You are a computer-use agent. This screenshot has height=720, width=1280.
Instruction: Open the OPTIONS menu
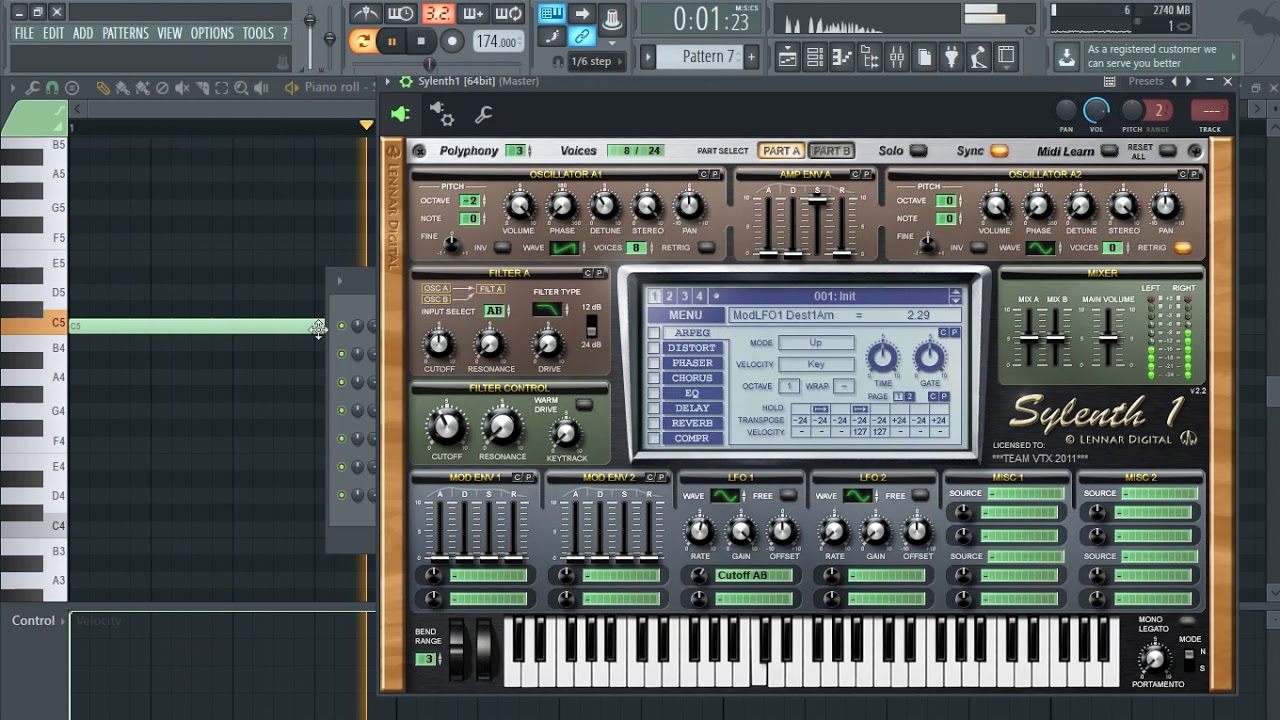pyautogui.click(x=212, y=33)
